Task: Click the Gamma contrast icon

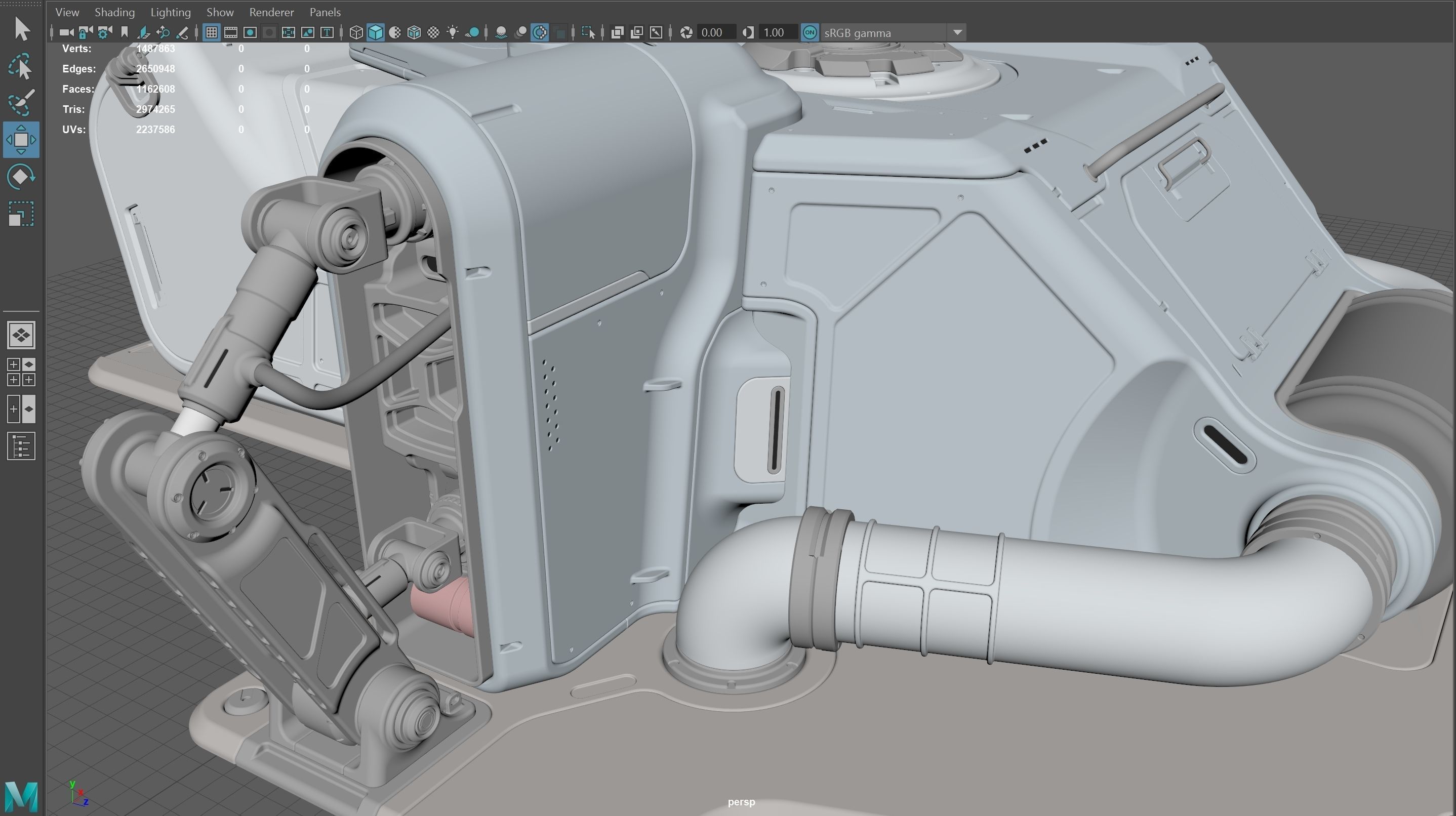Action: (x=748, y=33)
